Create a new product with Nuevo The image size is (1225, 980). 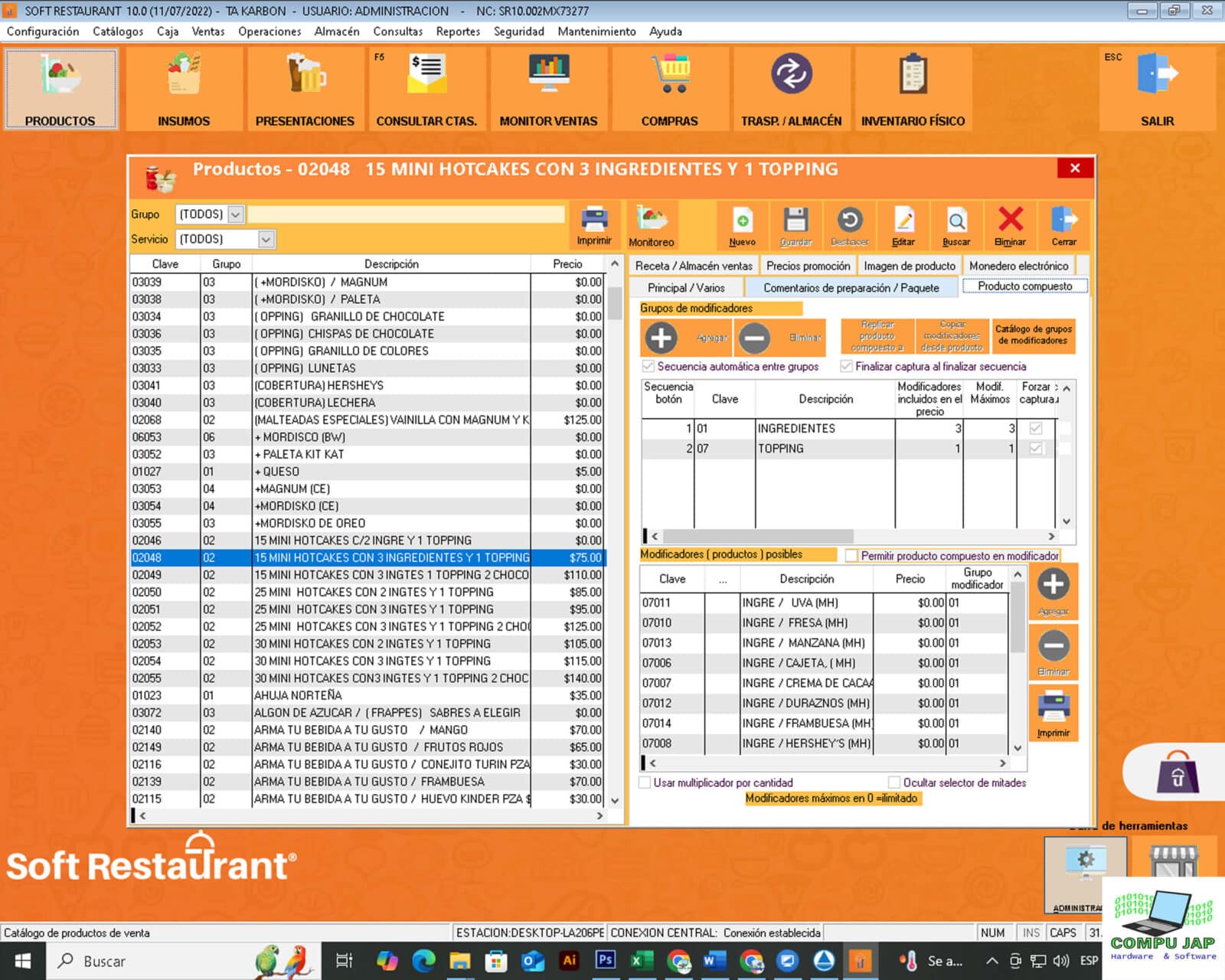tap(742, 225)
